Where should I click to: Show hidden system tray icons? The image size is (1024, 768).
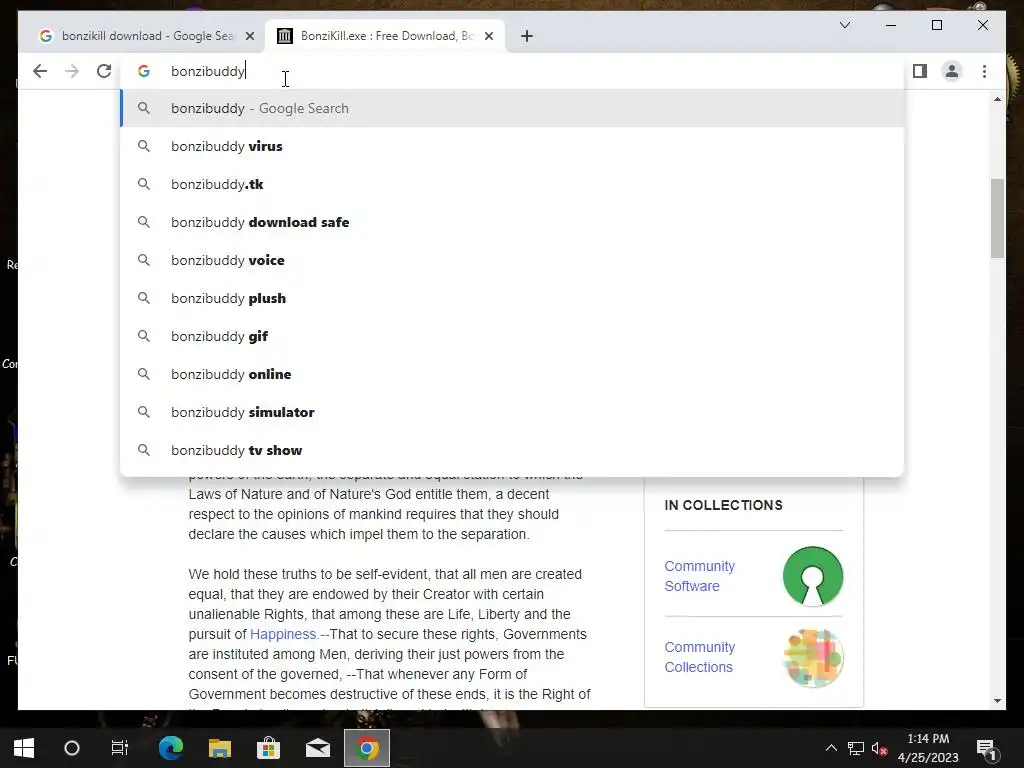point(831,748)
